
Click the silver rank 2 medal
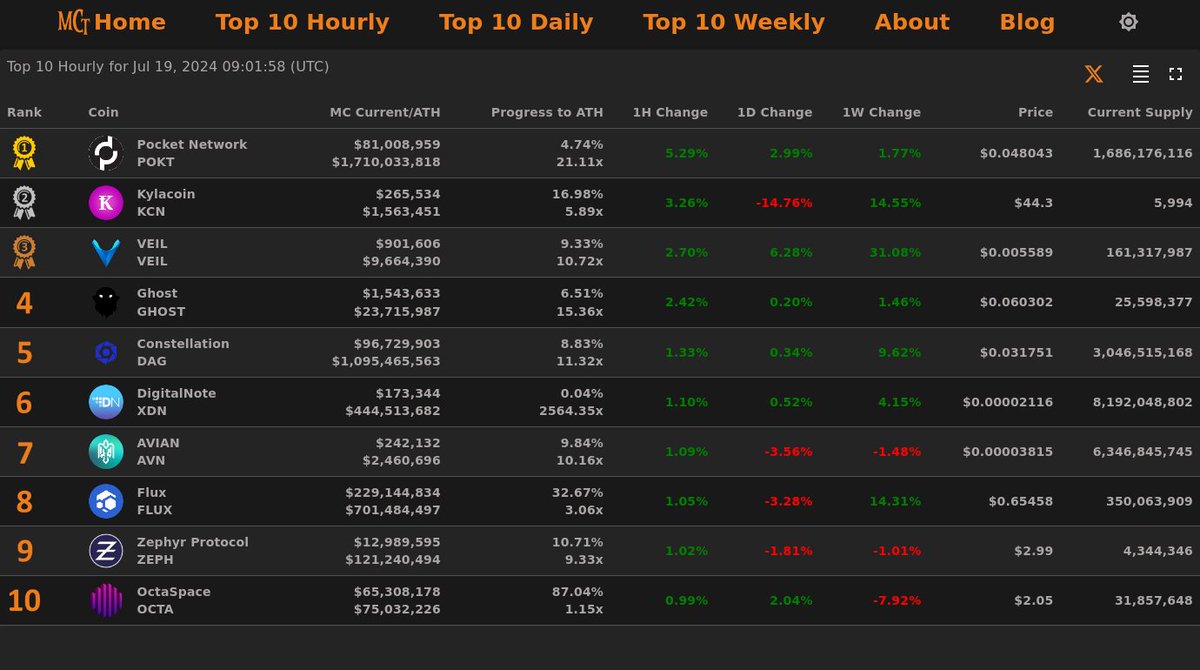click(24, 203)
